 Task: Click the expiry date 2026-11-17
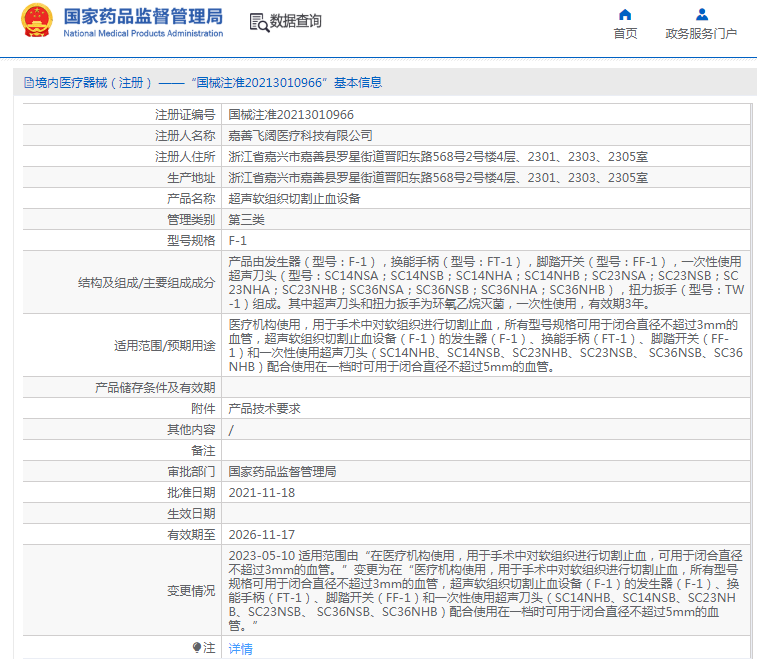click(x=261, y=534)
